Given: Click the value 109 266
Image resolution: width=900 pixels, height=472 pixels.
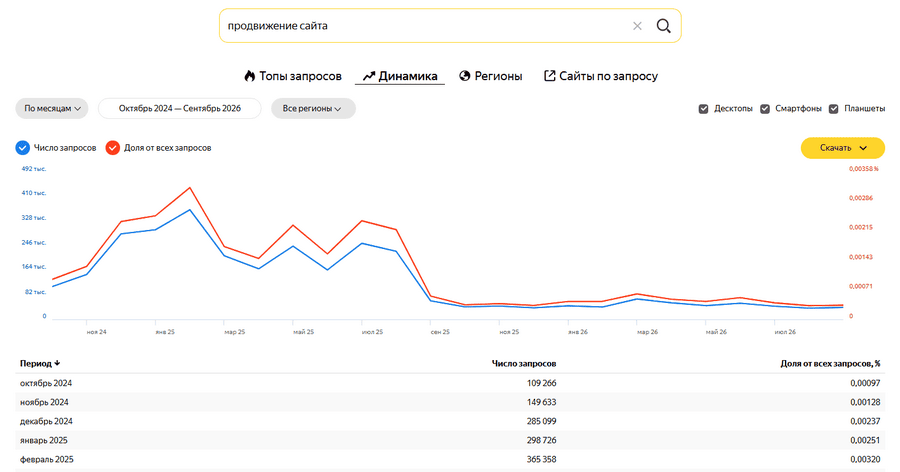Looking at the screenshot, I should (x=541, y=383).
